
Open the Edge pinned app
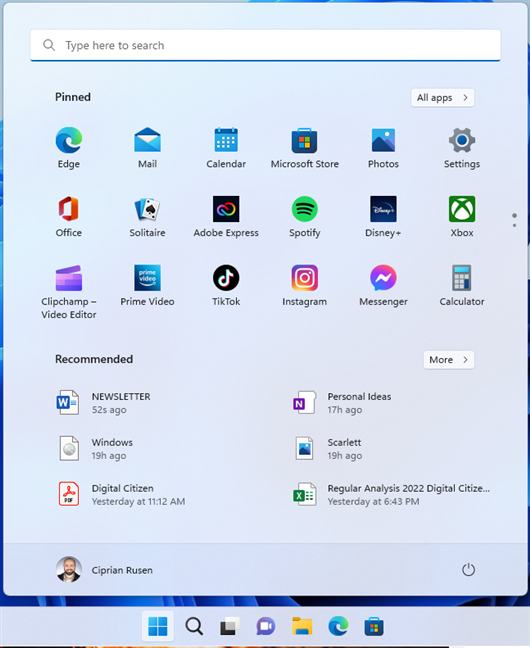(69, 148)
